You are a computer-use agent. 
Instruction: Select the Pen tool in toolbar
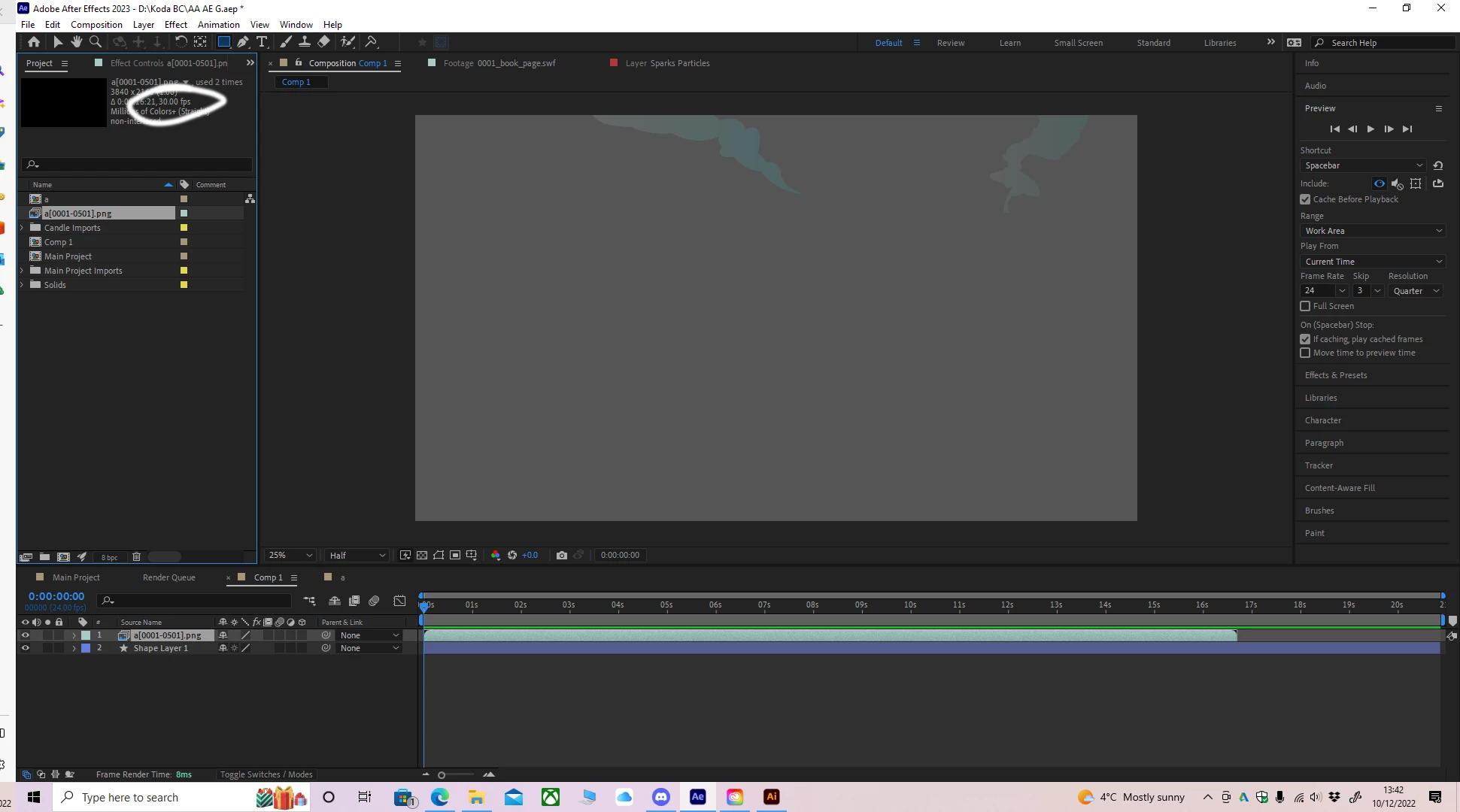(243, 42)
